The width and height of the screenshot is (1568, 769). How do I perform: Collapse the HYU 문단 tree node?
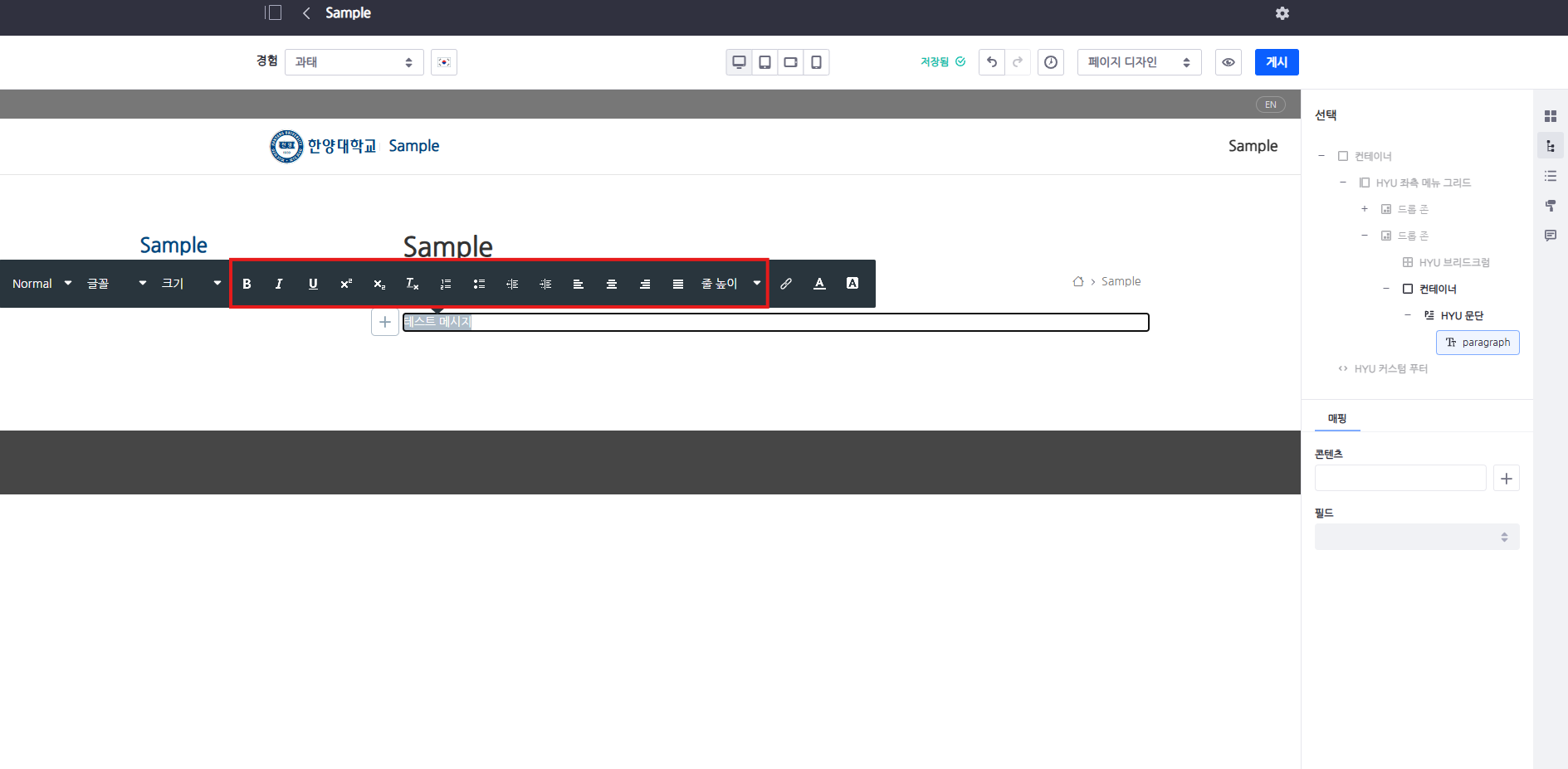coord(1407,315)
